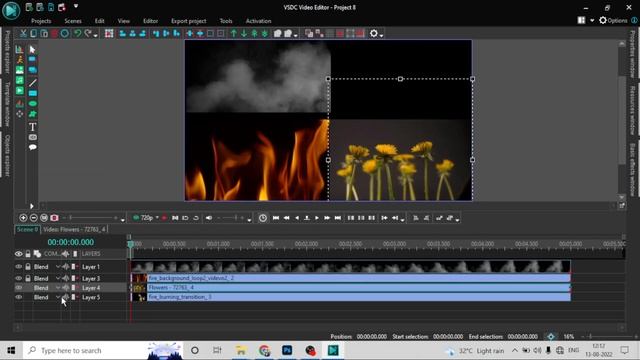
Task: Open Blend mode dropdown for Layer 5
Action: click(x=58, y=297)
